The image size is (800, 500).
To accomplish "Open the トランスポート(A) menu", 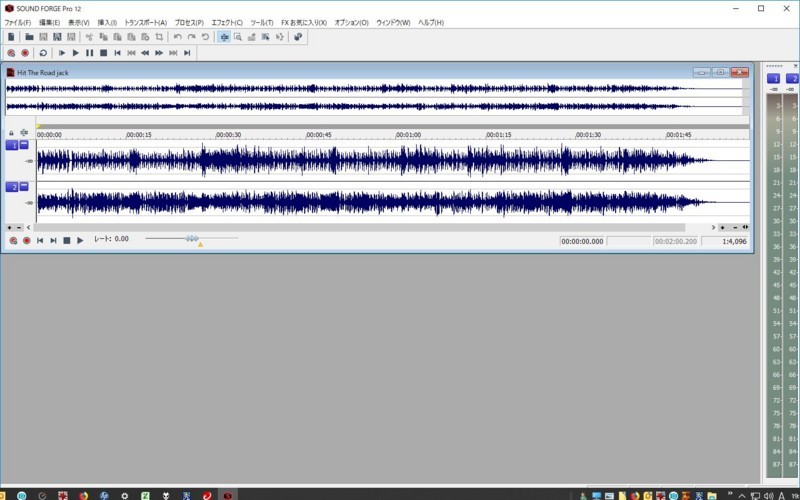I will [146, 22].
